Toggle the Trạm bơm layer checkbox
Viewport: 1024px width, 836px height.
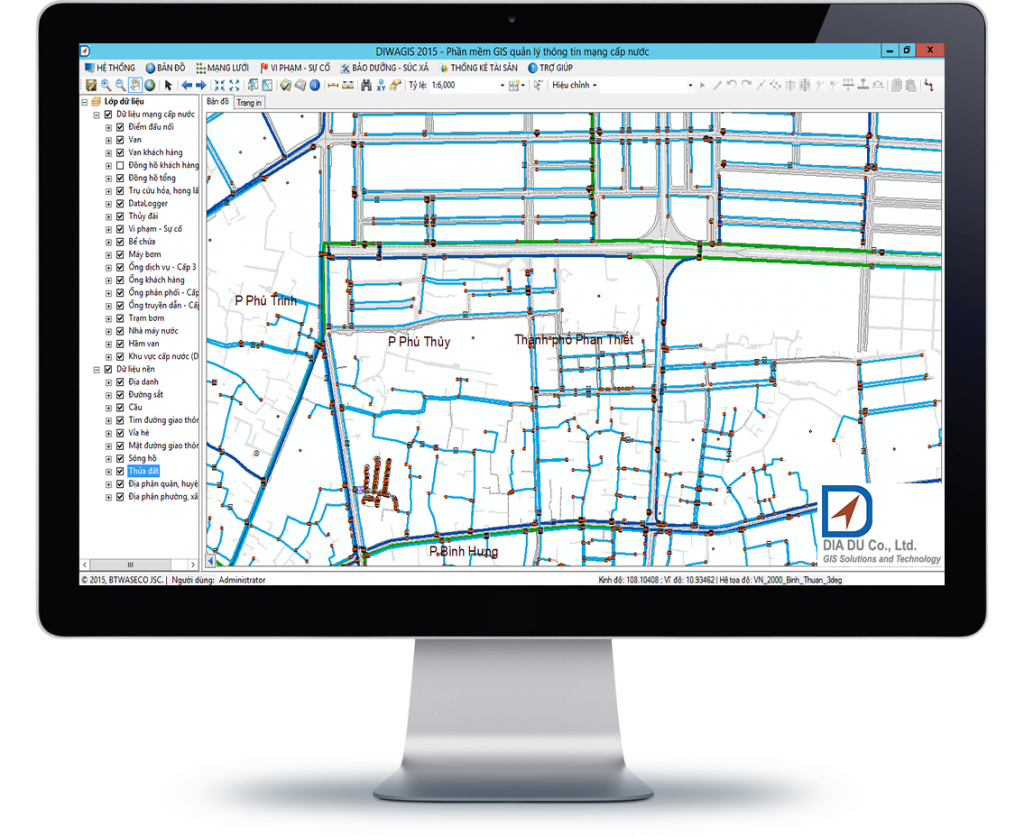click(120, 318)
